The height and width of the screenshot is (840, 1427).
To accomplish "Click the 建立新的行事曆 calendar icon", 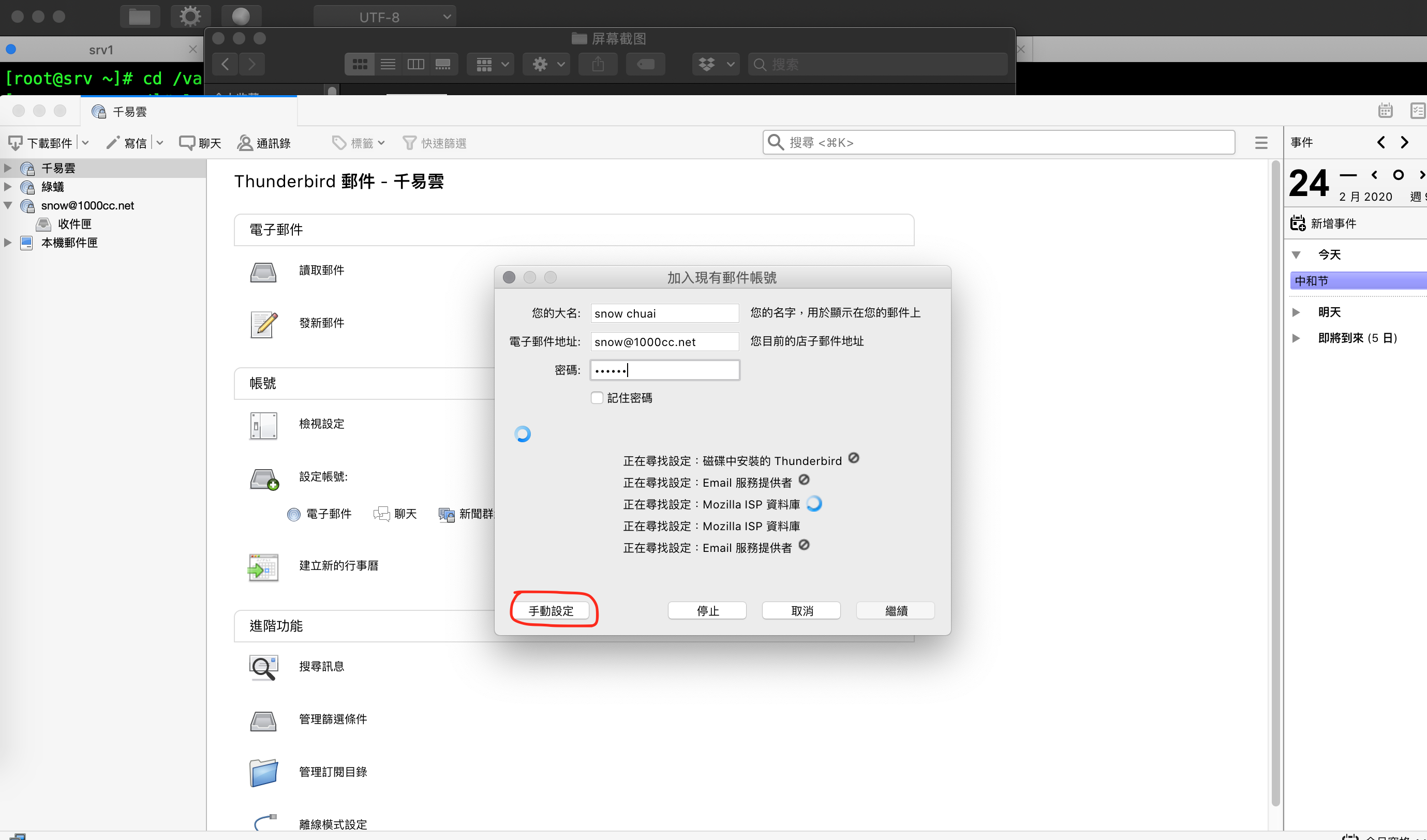I will click(263, 567).
